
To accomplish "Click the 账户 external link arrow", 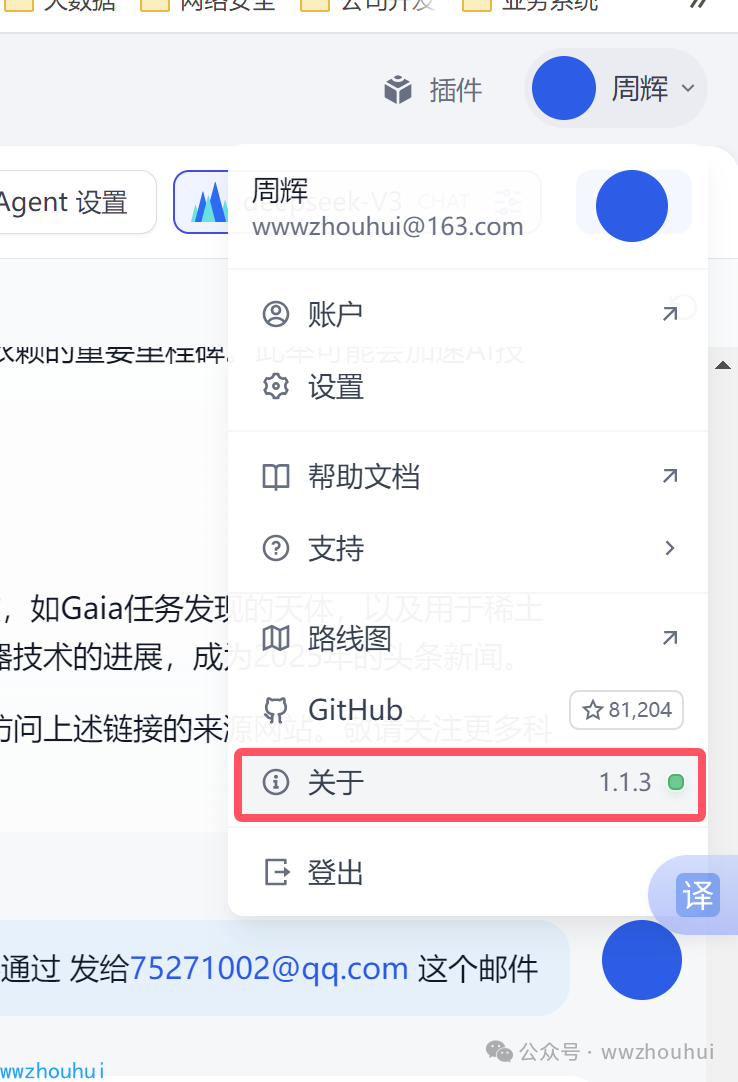I will 670,314.
